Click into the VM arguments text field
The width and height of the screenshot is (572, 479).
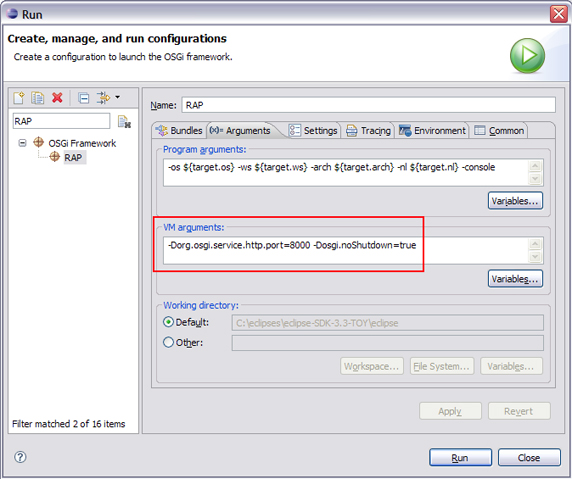[x=346, y=250]
